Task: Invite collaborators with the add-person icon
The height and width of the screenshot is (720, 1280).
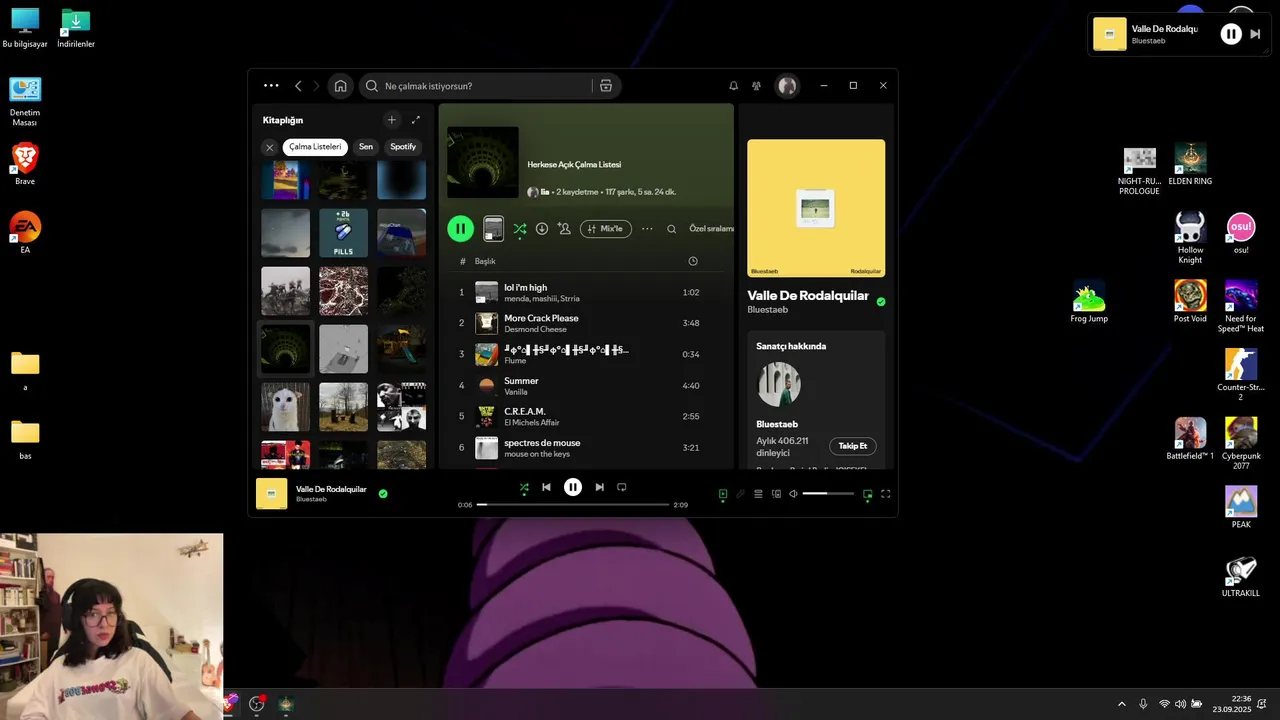Action: [x=564, y=229]
